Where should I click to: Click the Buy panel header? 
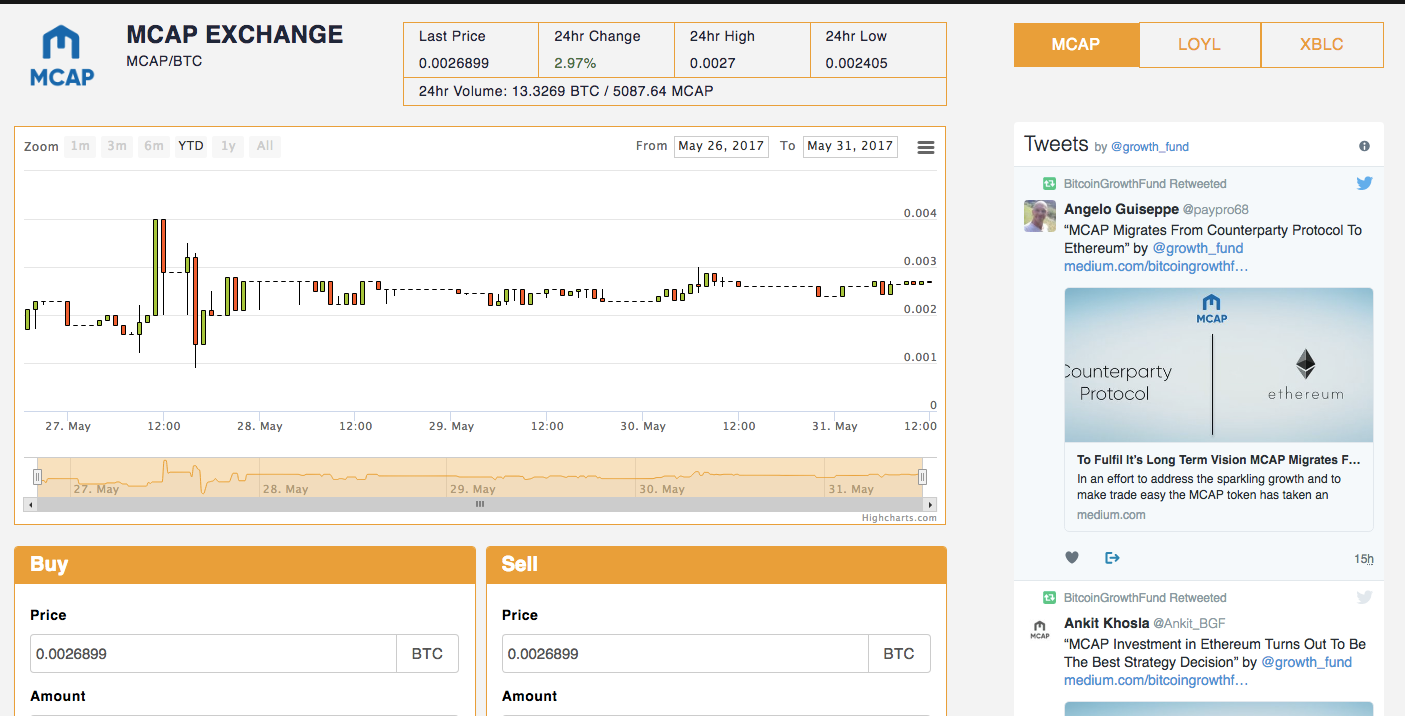pos(245,565)
